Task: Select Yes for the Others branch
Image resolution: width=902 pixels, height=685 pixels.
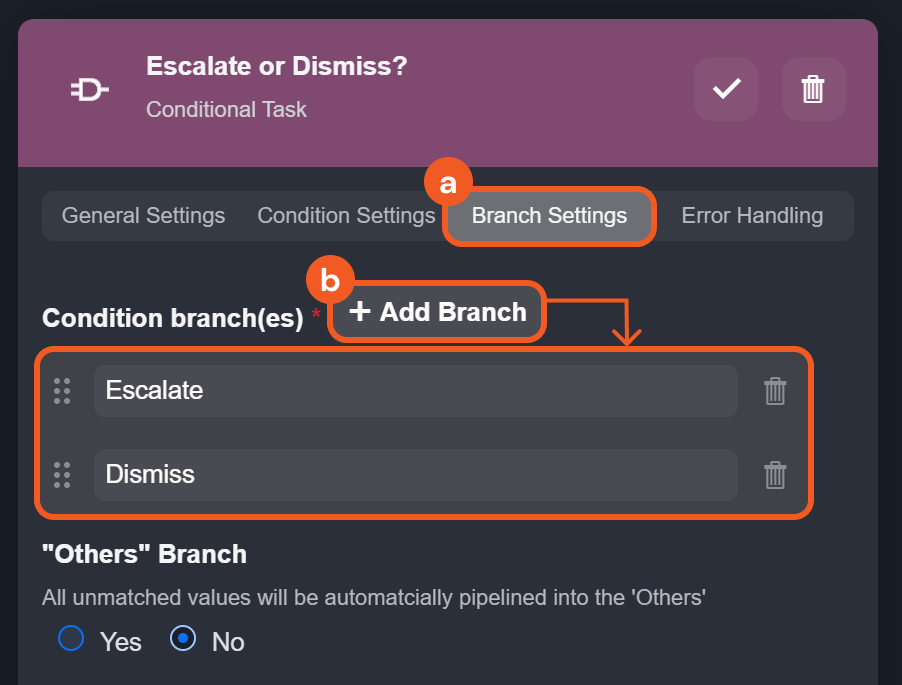Action: click(71, 639)
